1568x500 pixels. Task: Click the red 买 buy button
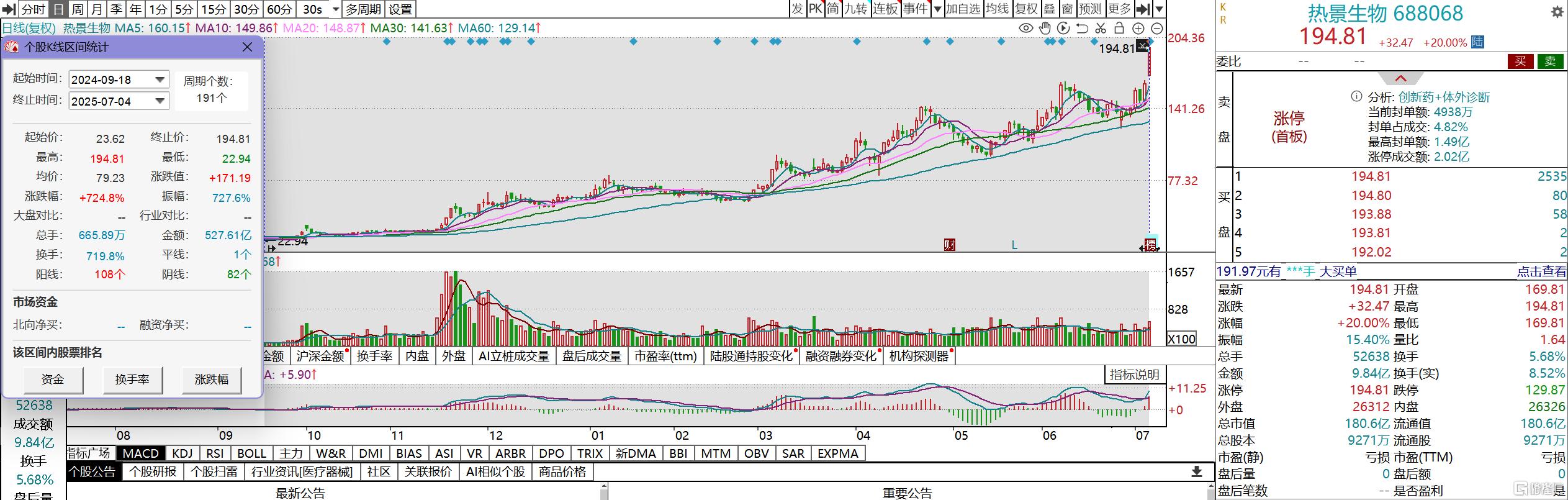click(x=1520, y=61)
